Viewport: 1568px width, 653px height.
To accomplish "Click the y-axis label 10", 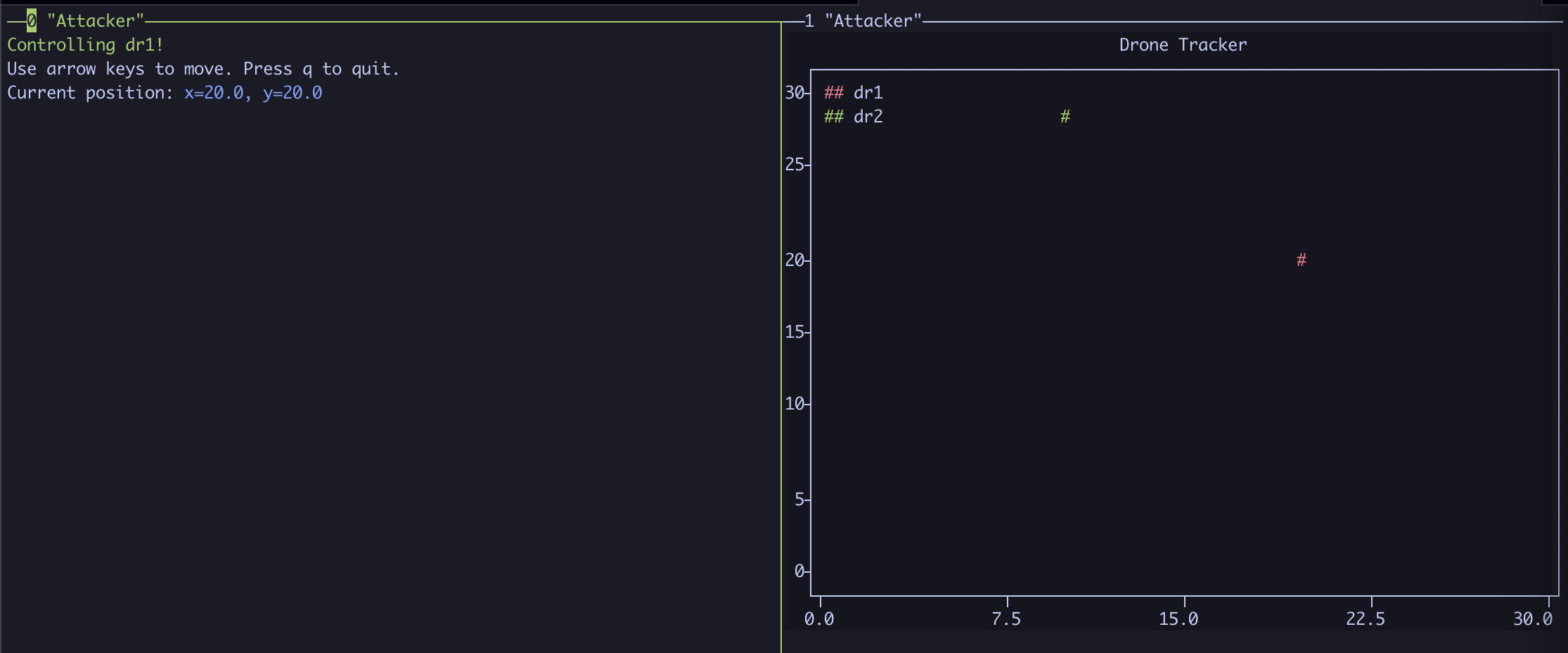I will click(x=795, y=404).
